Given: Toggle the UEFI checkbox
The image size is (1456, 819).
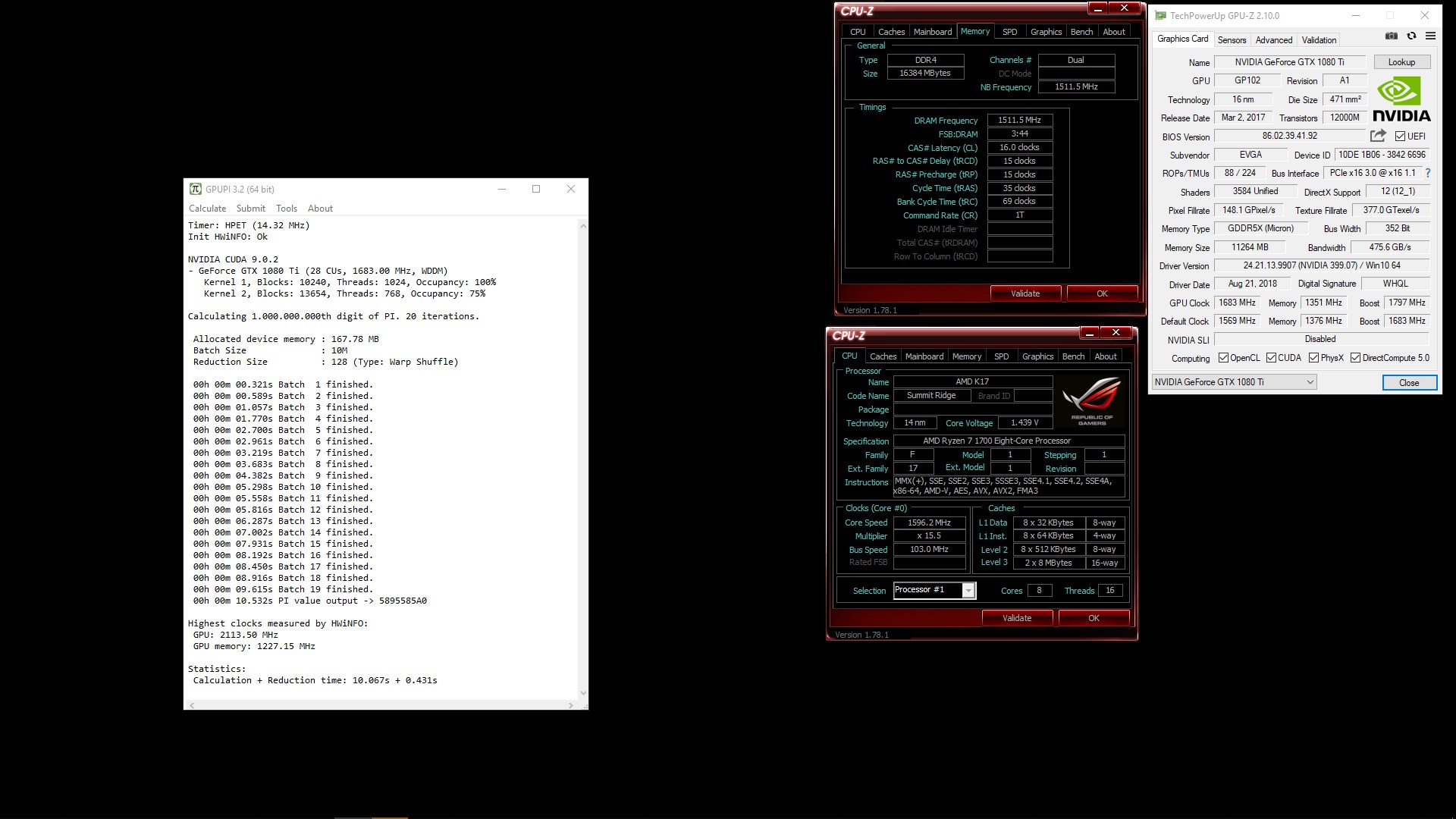Looking at the screenshot, I should [x=1400, y=136].
